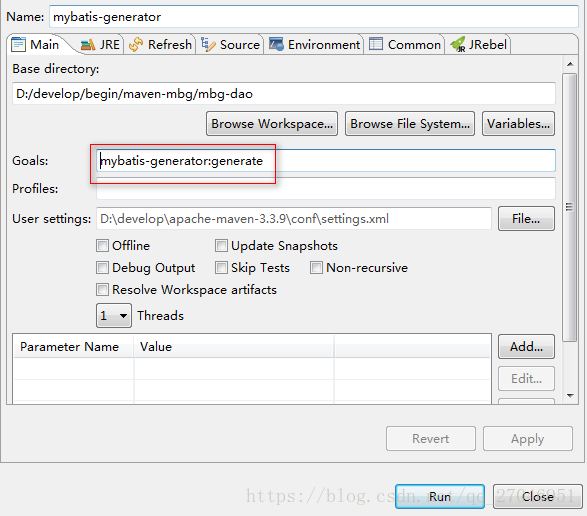The image size is (587, 516).
Task: Switch to the Refresh tab
Action: pyautogui.click(x=160, y=45)
